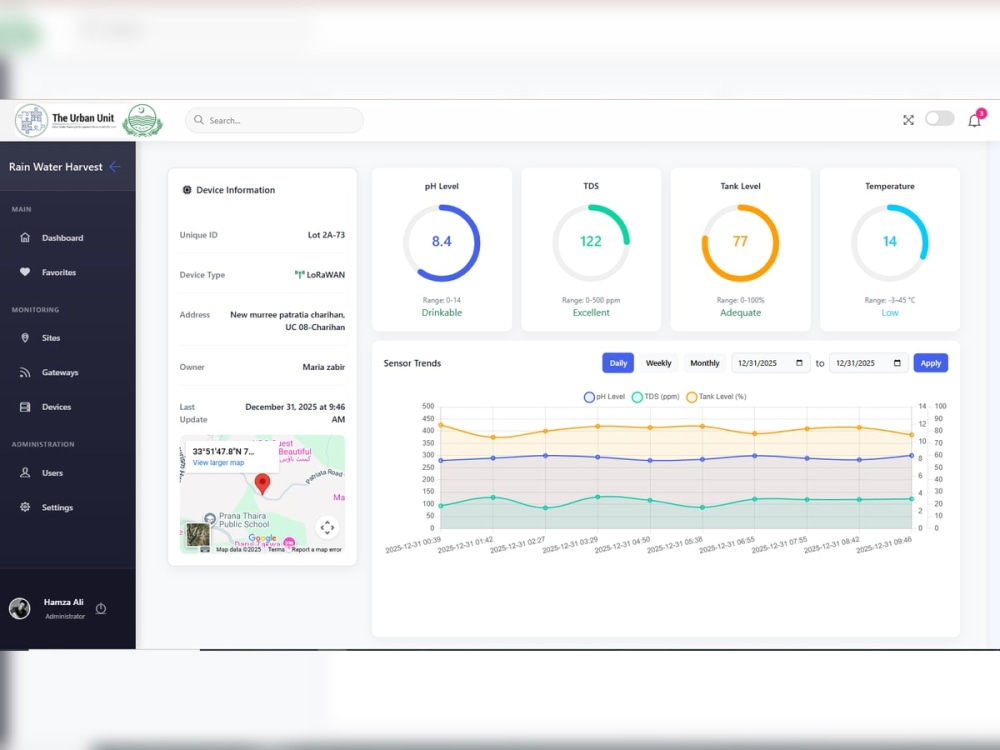Click the pH Level 8.4 gauge
1000x750 pixels.
coord(441,242)
